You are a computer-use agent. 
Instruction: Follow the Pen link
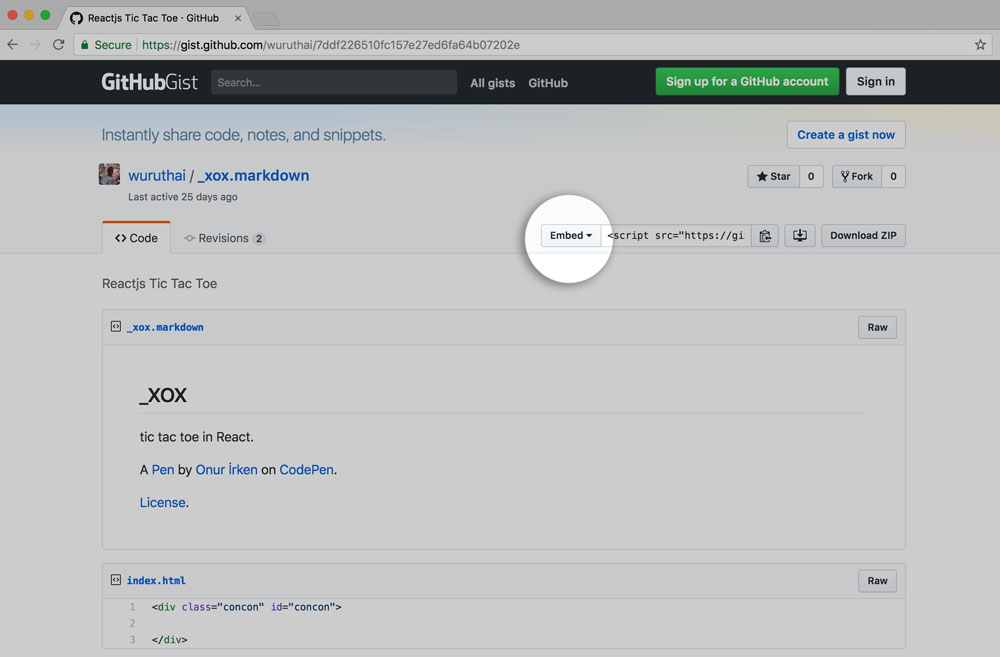pyautogui.click(x=163, y=469)
